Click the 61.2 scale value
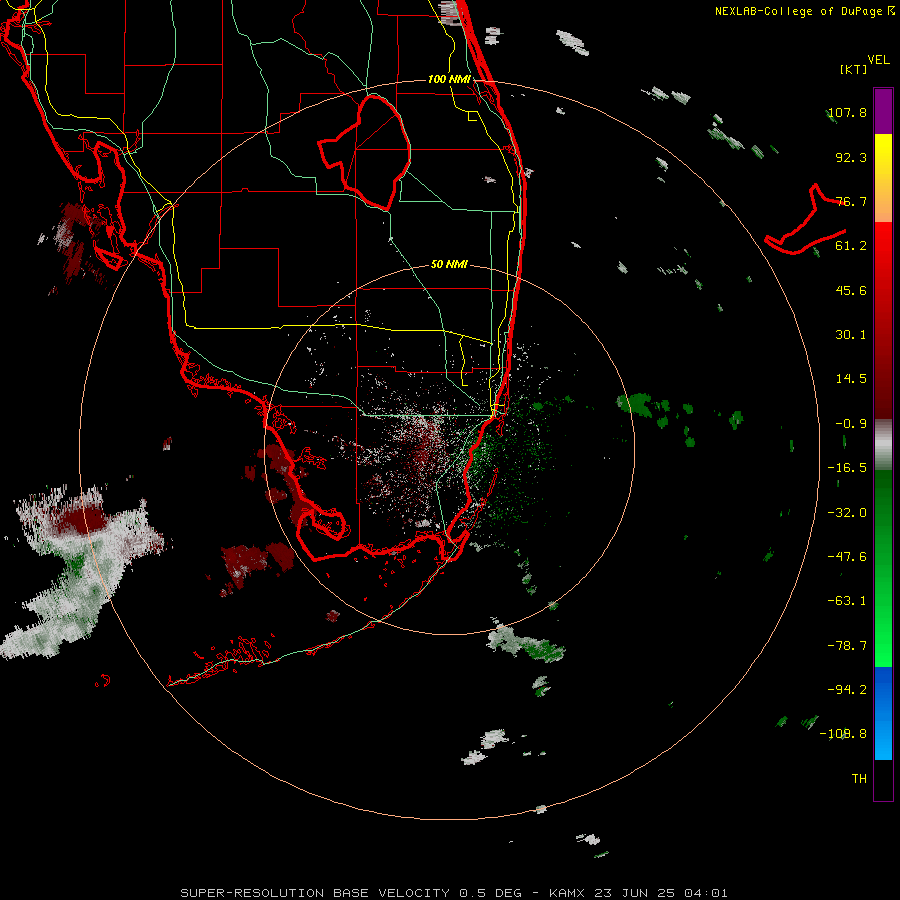The width and height of the screenshot is (900, 900). click(x=851, y=246)
